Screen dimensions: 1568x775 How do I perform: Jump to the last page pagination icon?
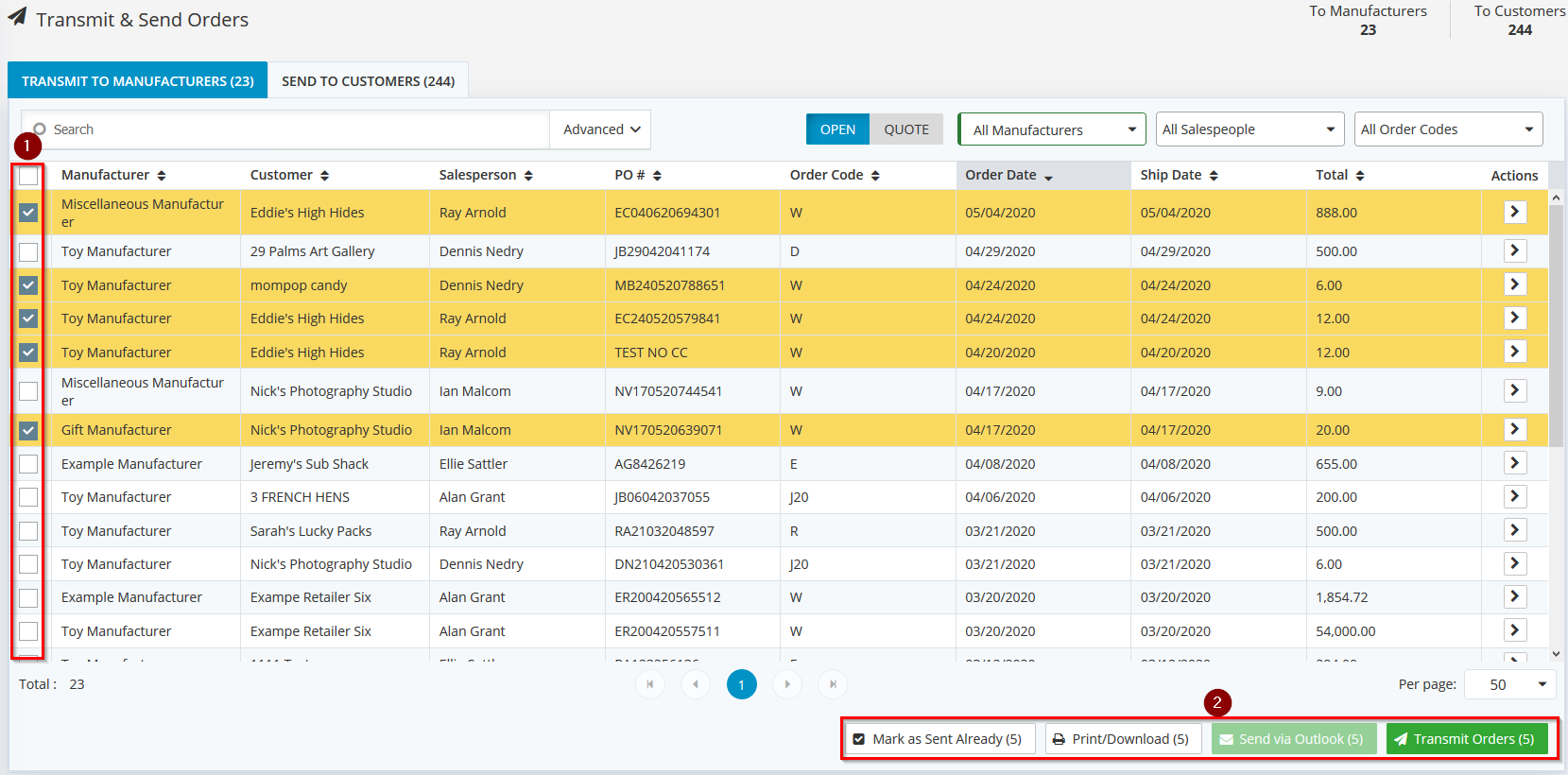833,684
